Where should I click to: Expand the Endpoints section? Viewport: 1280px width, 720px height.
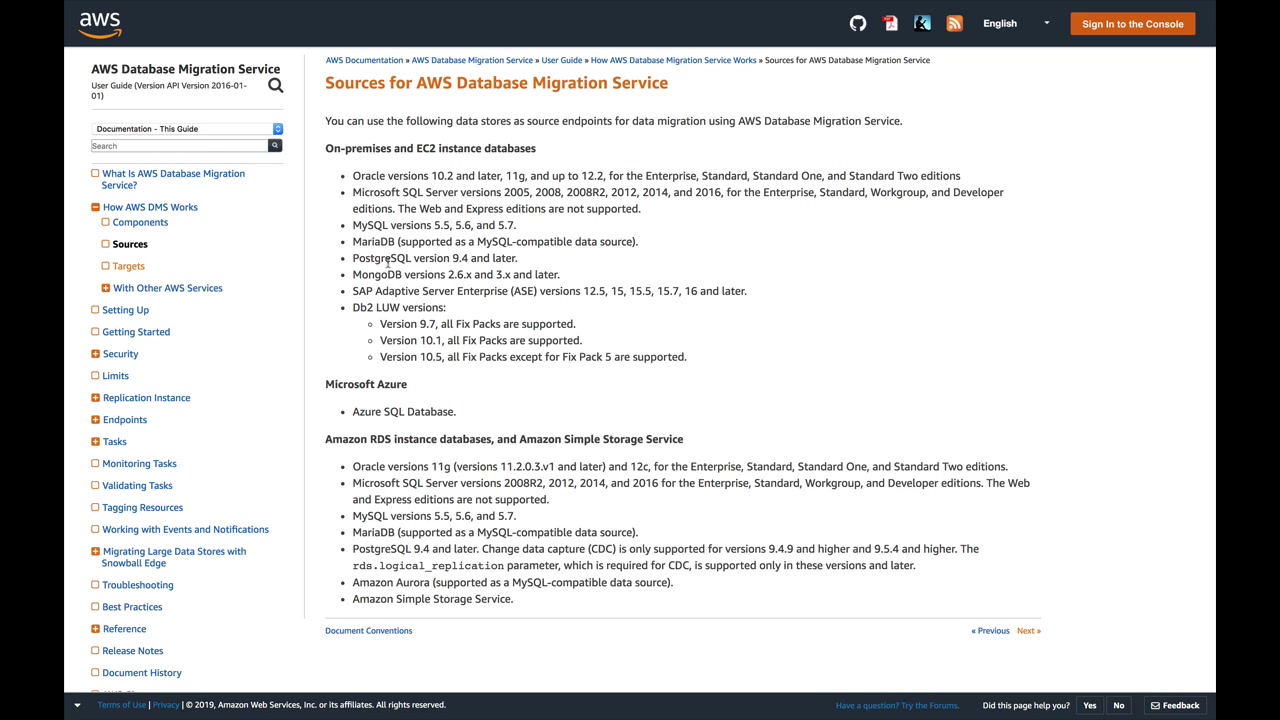95,420
